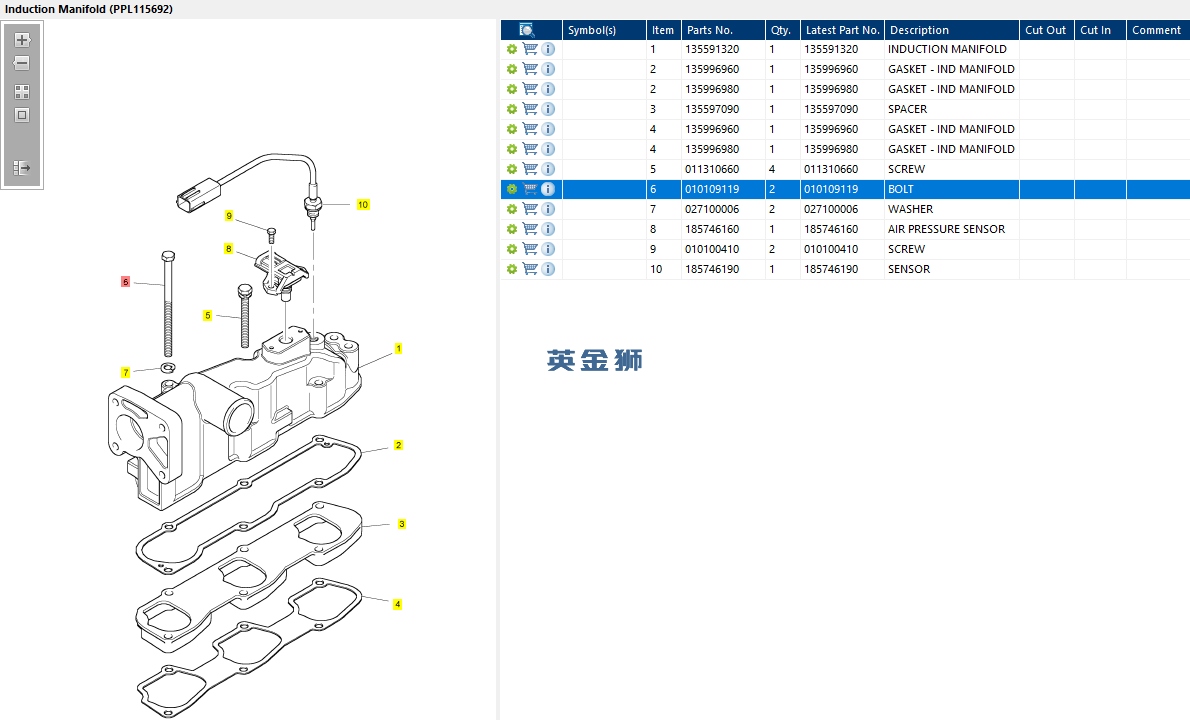Sort by Parts No. column header

point(723,30)
